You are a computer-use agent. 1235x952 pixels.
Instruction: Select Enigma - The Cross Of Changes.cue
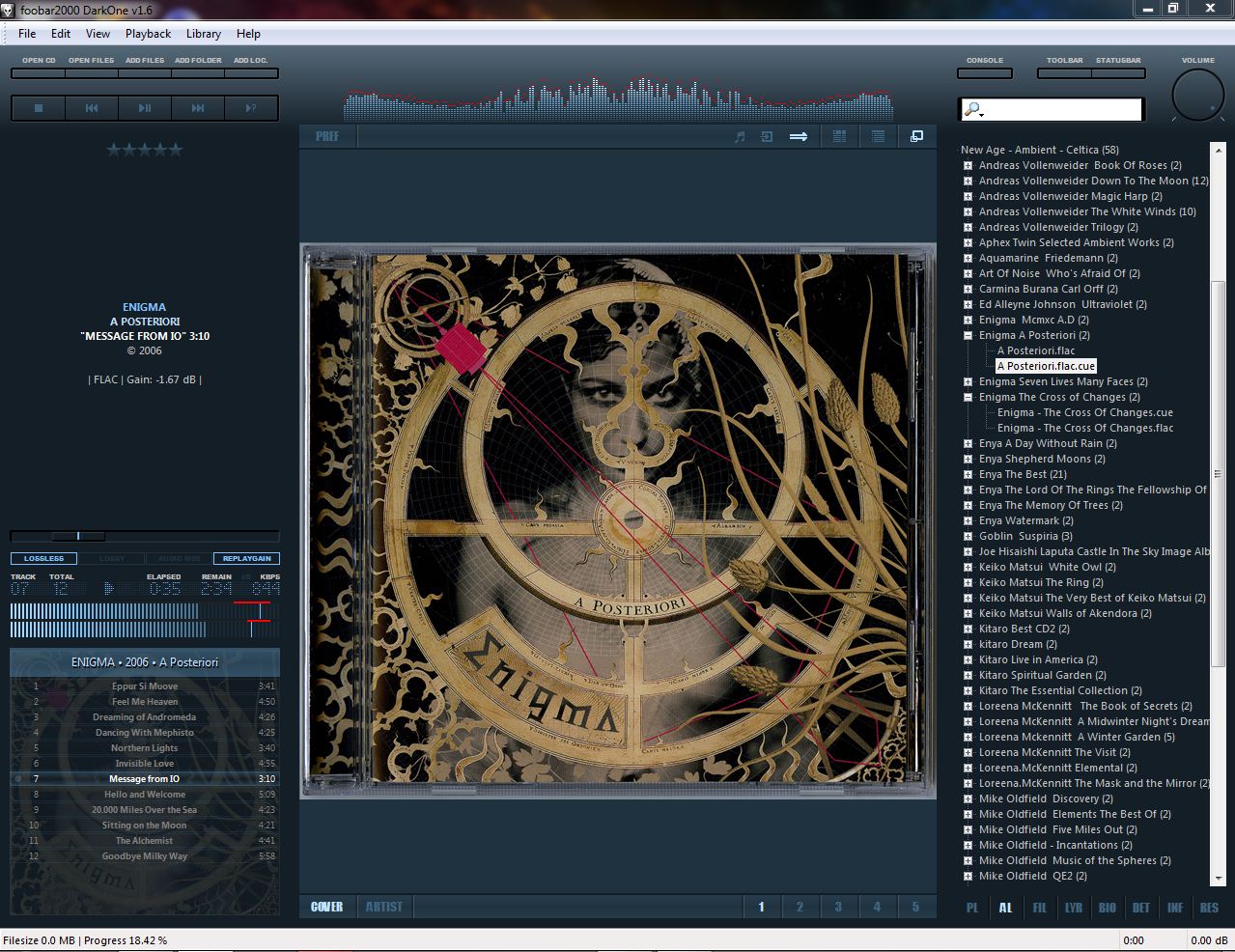[1085, 412]
